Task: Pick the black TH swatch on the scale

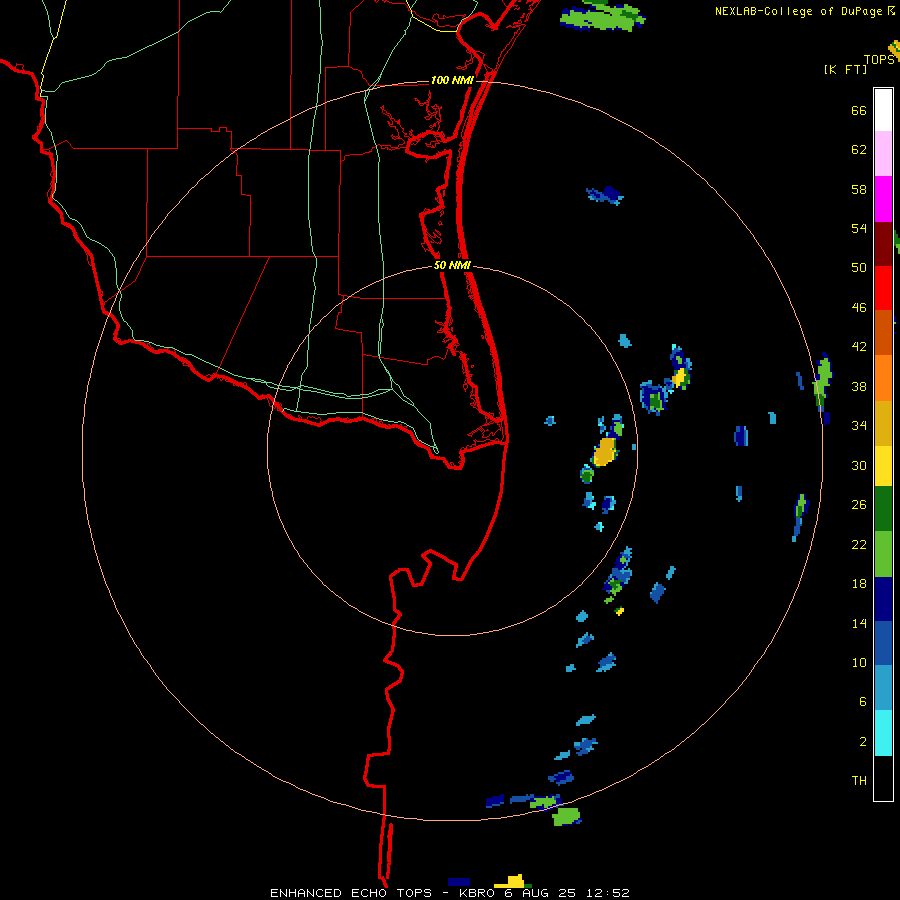Action: tap(883, 778)
